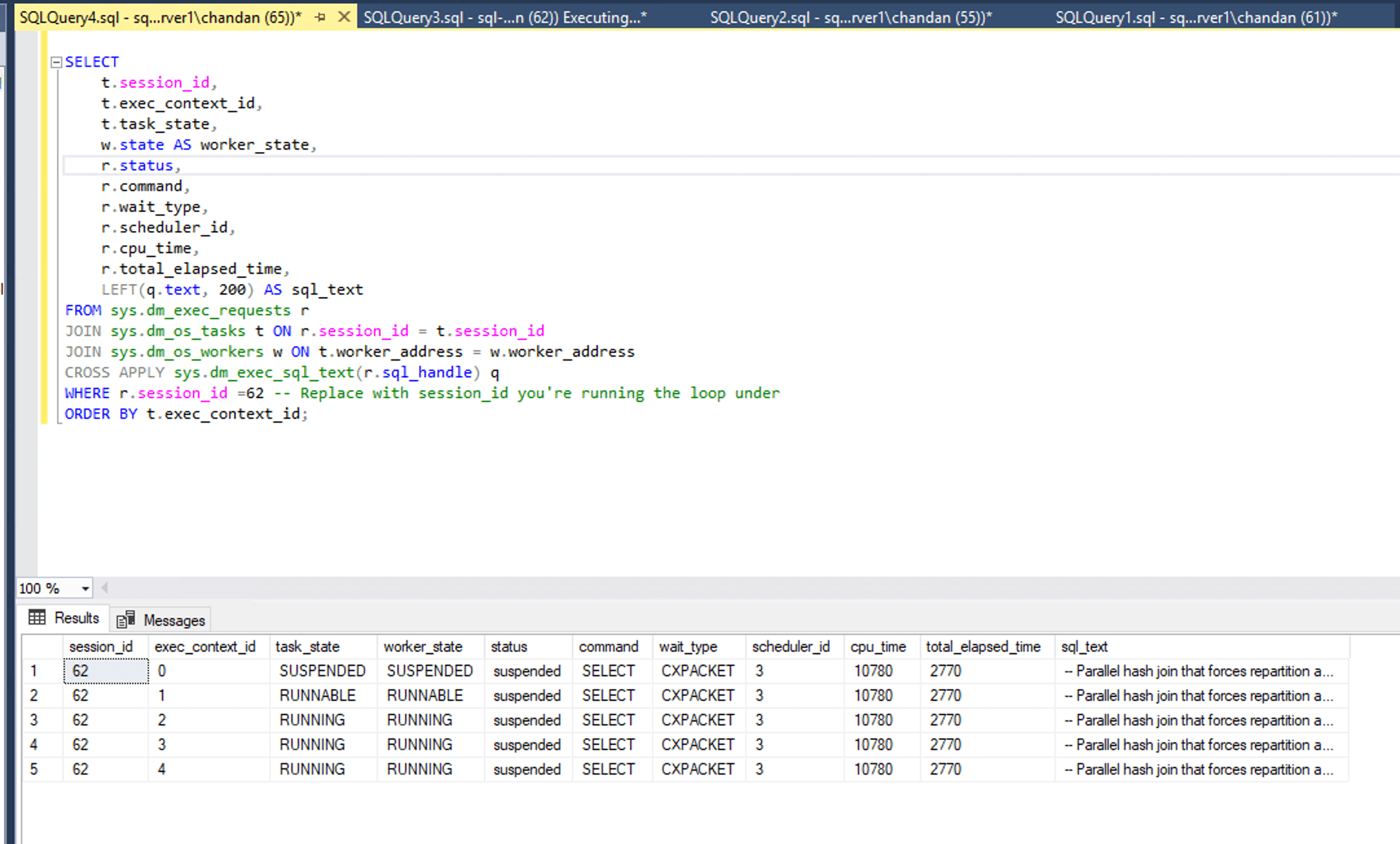Select the exec_context_id column header

pos(205,647)
